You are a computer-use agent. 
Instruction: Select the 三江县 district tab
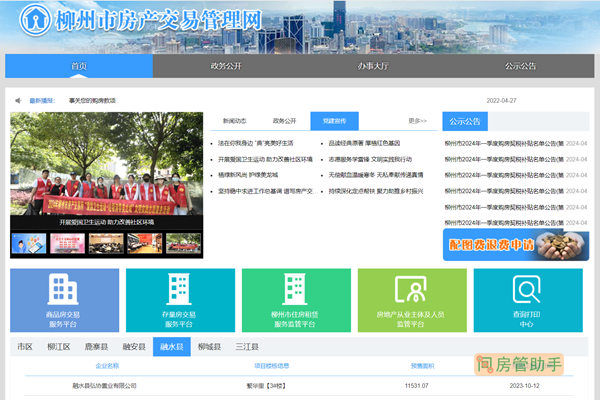247,347
